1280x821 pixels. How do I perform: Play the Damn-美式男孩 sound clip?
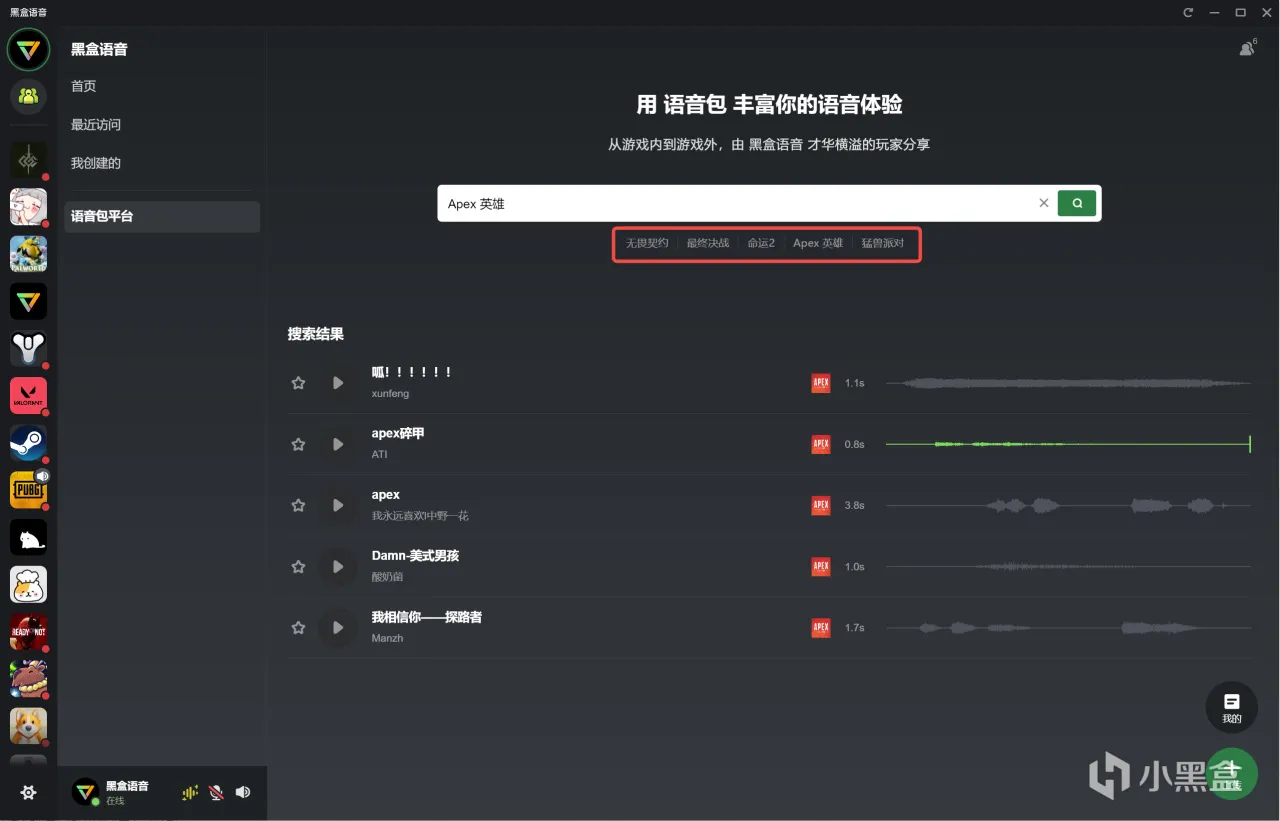338,567
